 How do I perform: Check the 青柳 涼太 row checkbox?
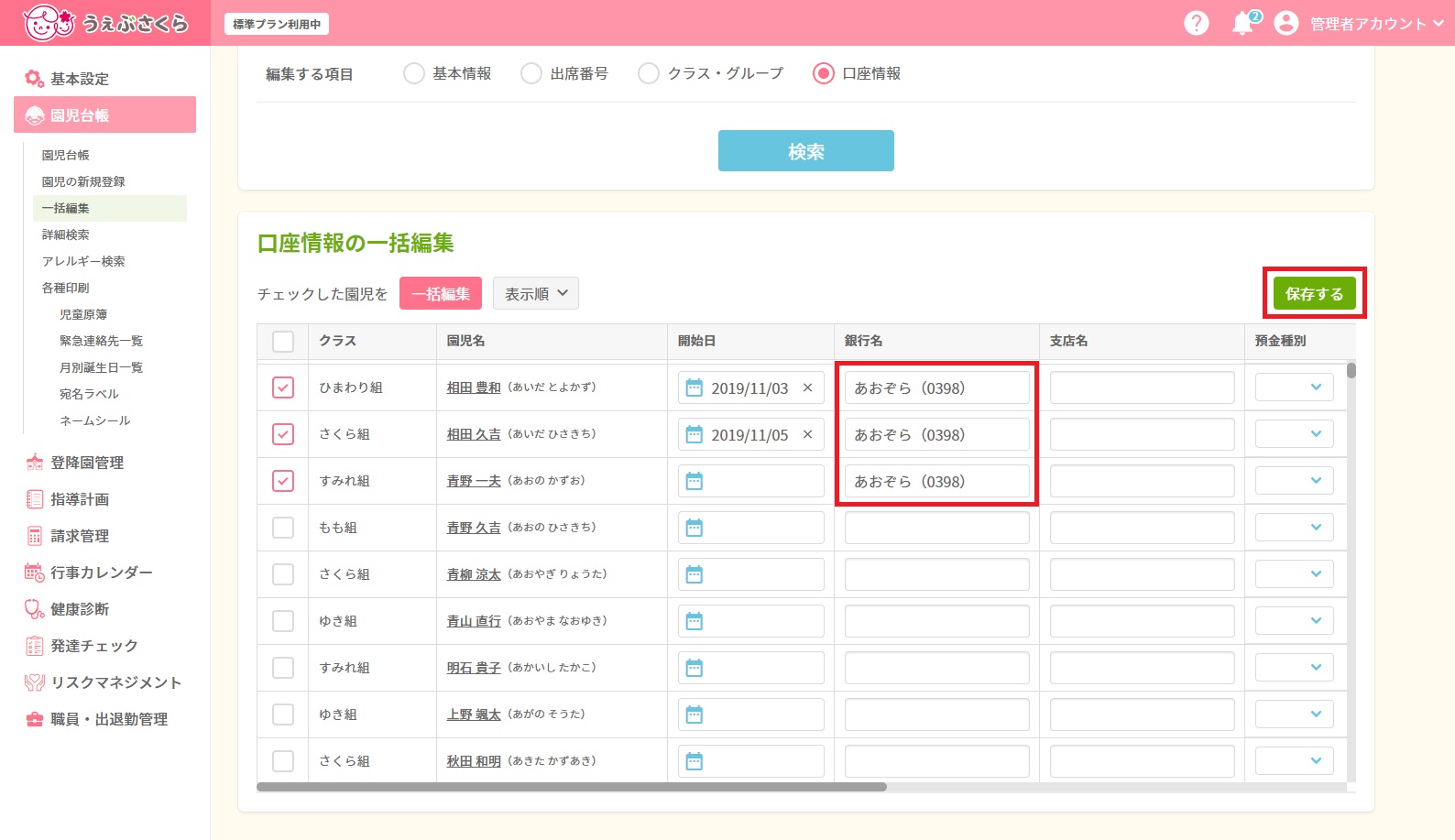tap(283, 574)
